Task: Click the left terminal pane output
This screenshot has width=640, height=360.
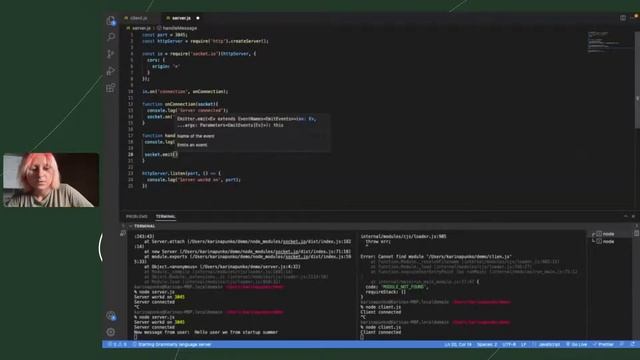Action: click(242, 286)
